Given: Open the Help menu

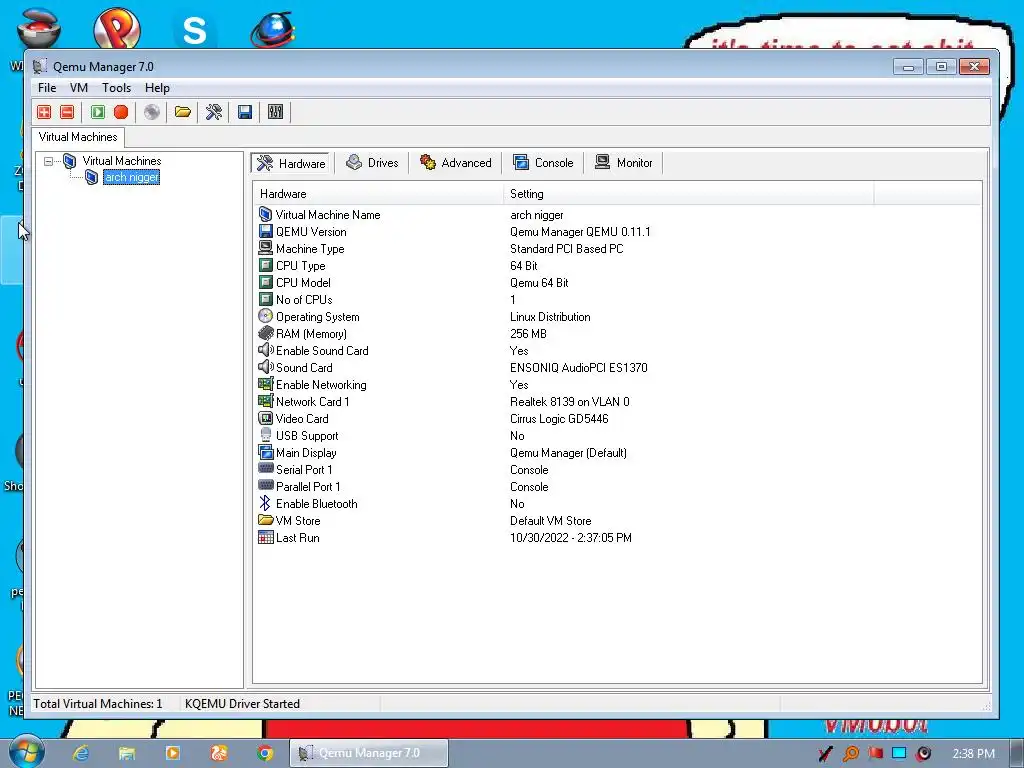Looking at the screenshot, I should pos(157,88).
